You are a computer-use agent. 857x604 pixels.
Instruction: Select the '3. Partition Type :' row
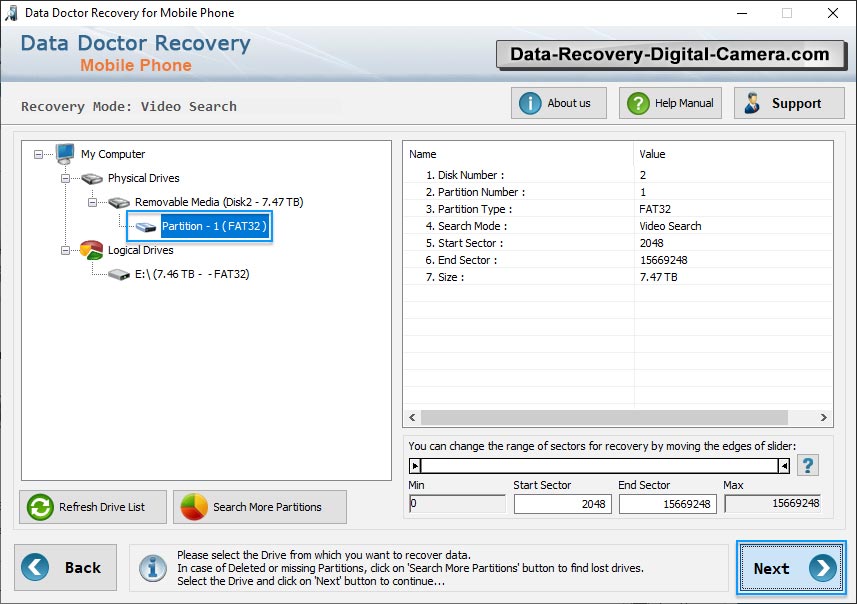[618, 209]
